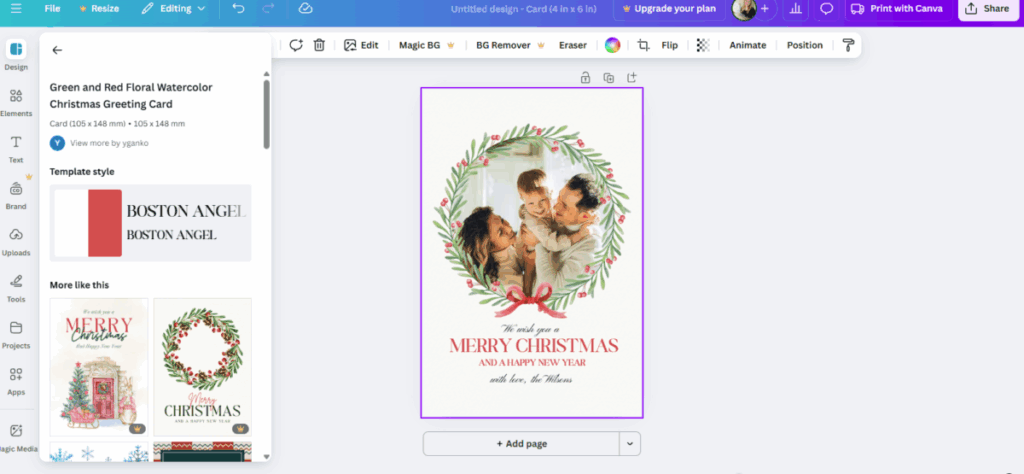The image size is (1024, 474).
Task: Open the transparency checkerboard icon
Action: (703, 45)
